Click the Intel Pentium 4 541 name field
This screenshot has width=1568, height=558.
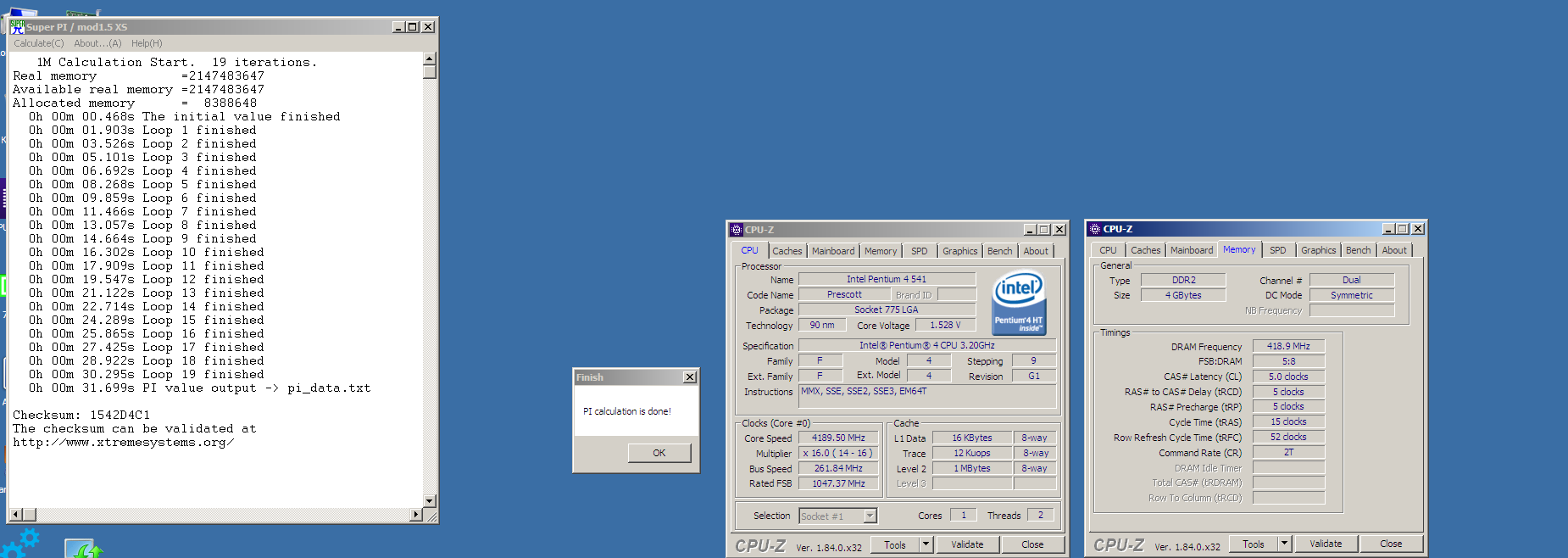(x=887, y=279)
